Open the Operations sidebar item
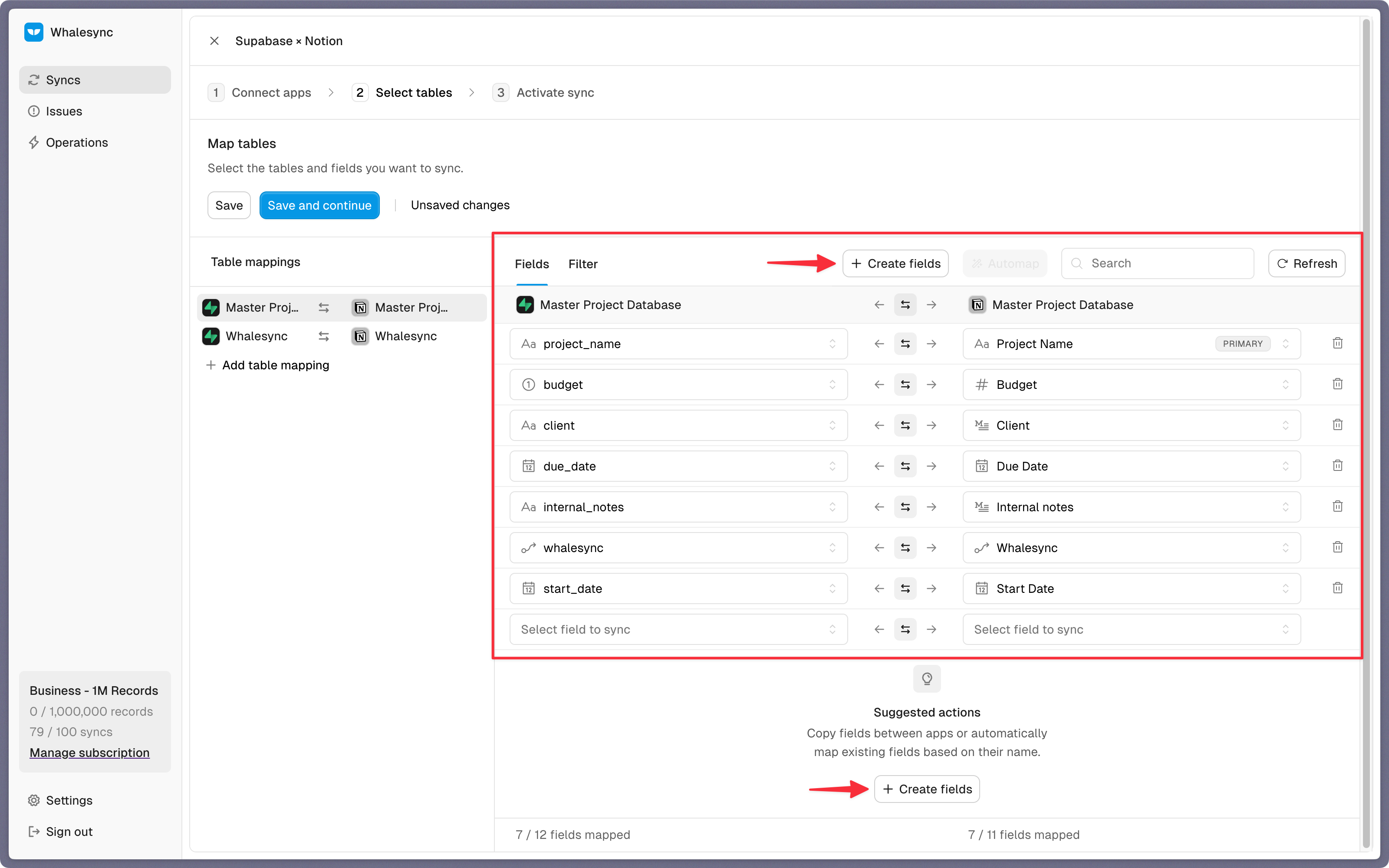 (95, 142)
